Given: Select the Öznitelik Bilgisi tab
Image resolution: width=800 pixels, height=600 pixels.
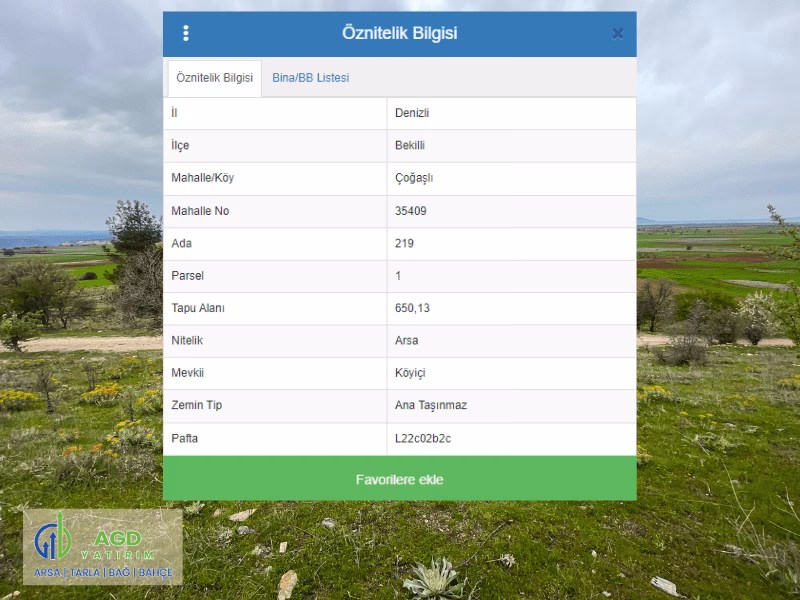Looking at the screenshot, I should [x=215, y=78].
